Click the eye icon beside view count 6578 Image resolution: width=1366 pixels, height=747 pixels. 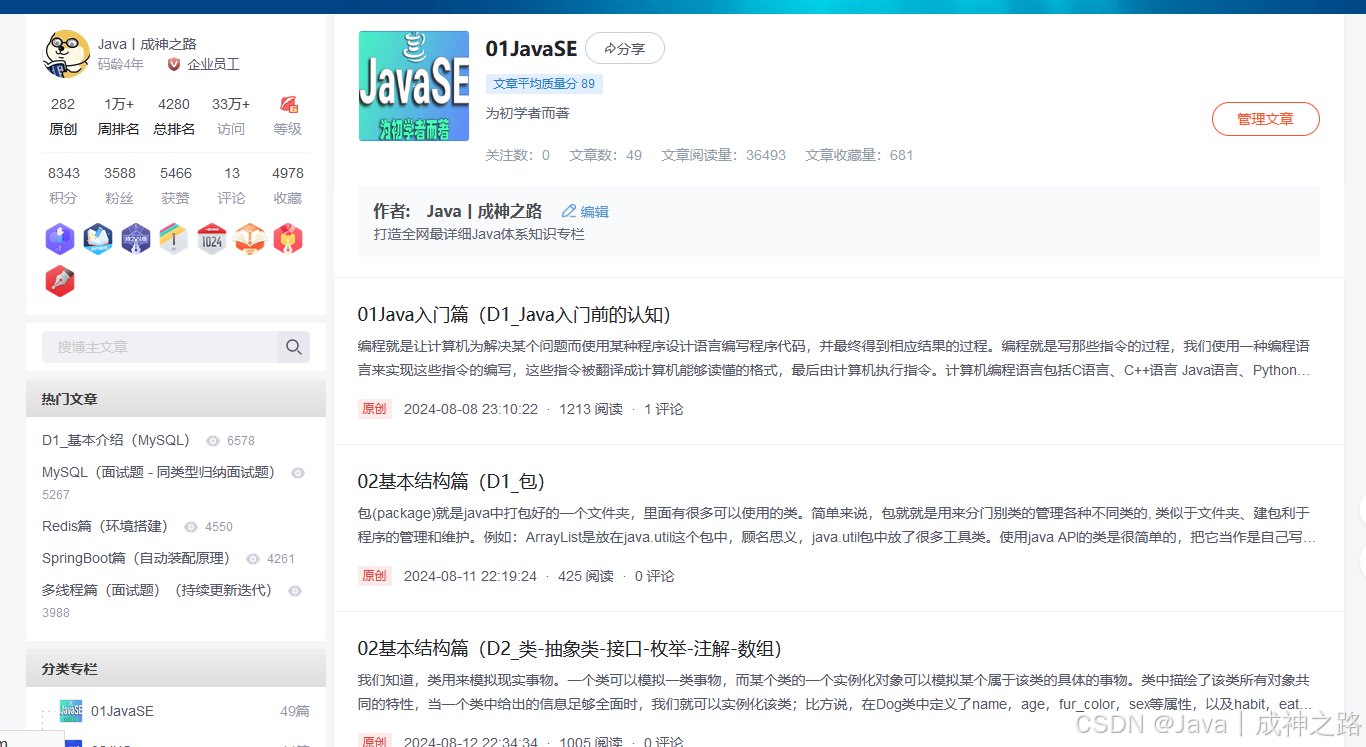pos(212,441)
